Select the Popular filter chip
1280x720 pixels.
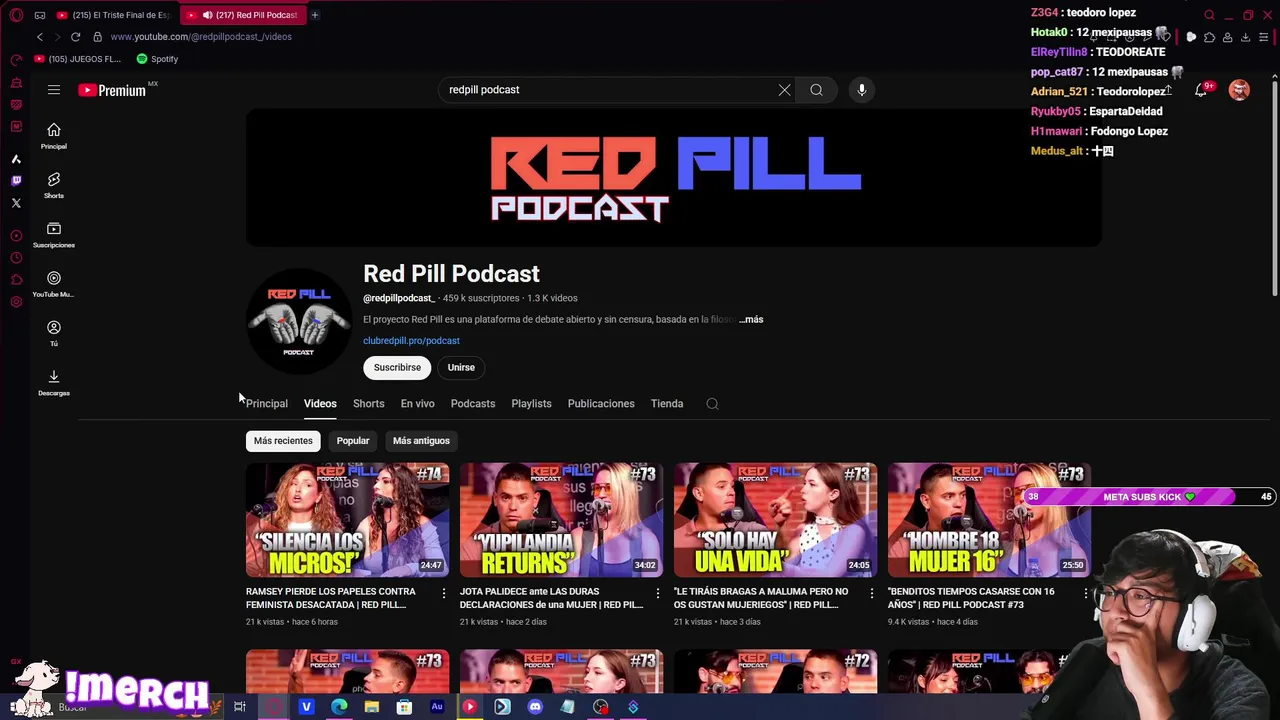coord(353,441)
